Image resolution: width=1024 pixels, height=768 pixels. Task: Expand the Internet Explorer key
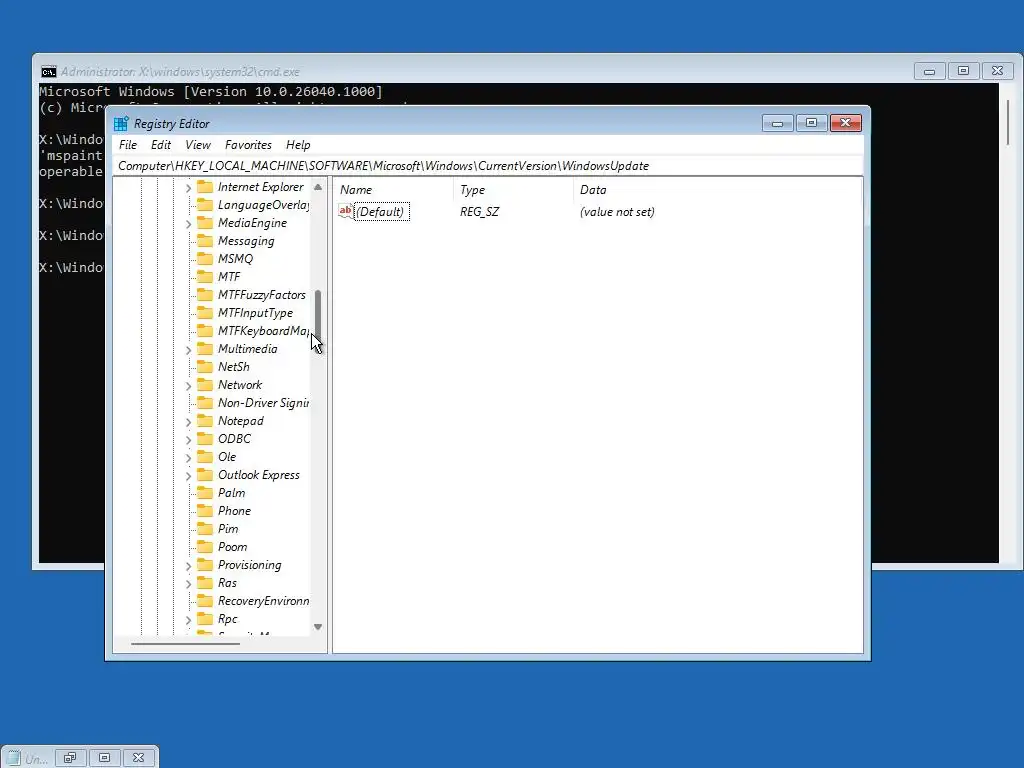click(188, 188)
